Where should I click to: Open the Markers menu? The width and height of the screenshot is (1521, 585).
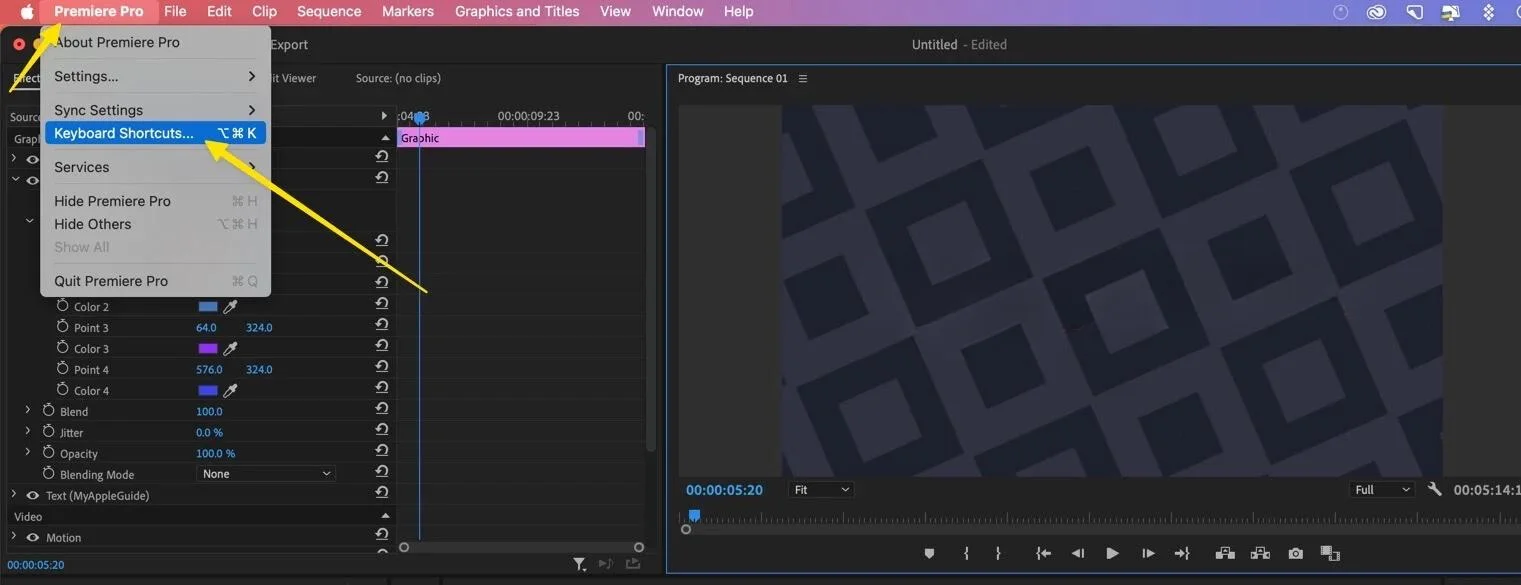[408, 11]
